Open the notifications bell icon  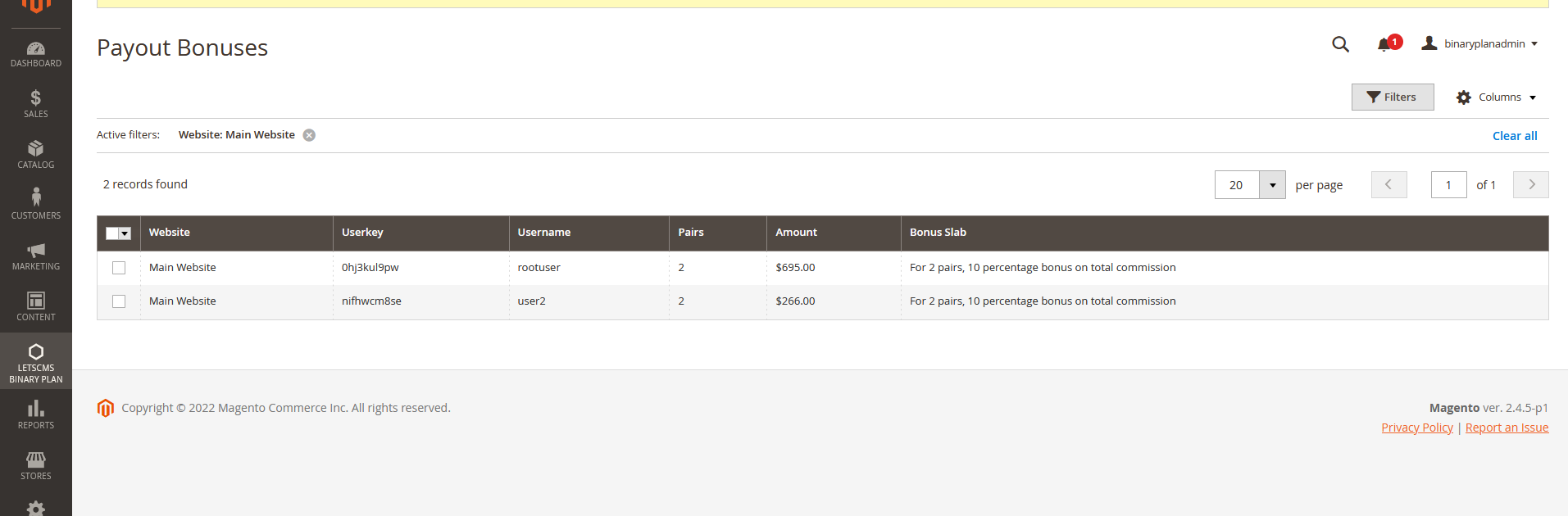click(1384, 44)
